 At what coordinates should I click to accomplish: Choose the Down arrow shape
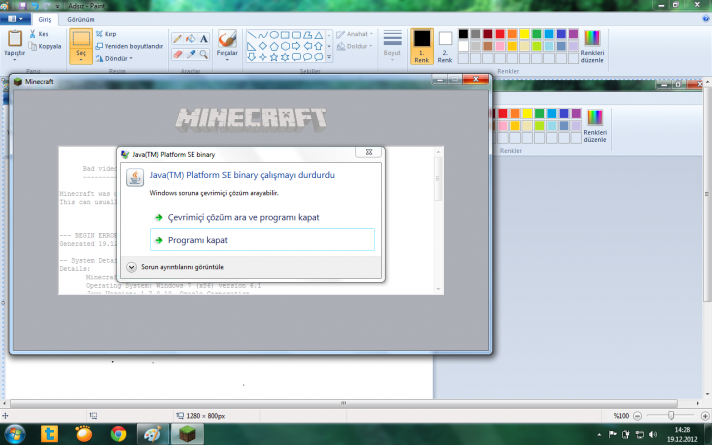pyautogui.click(x=252, y=57)
